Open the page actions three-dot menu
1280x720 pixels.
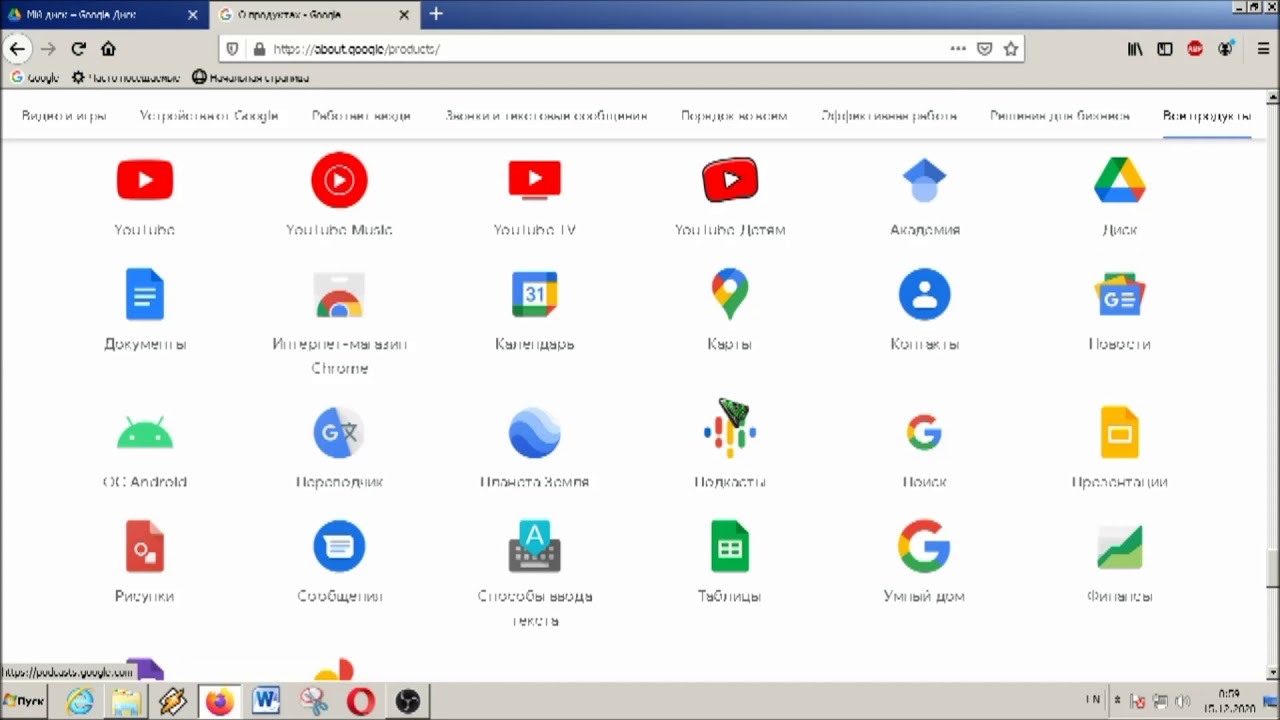pyautogui.click(x=958, y=48)
